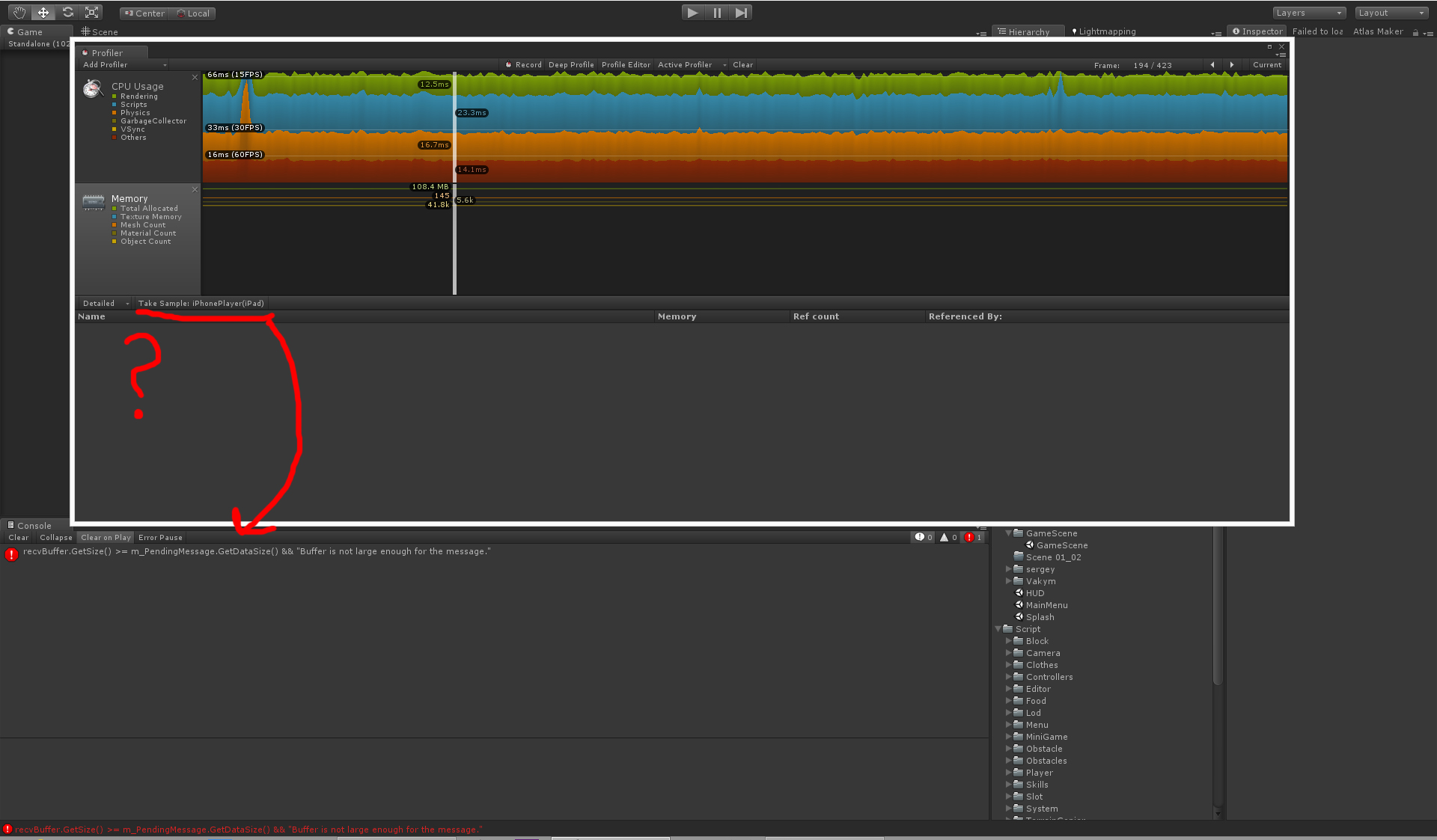Collapse the GameScene folder

[1008, 533]
